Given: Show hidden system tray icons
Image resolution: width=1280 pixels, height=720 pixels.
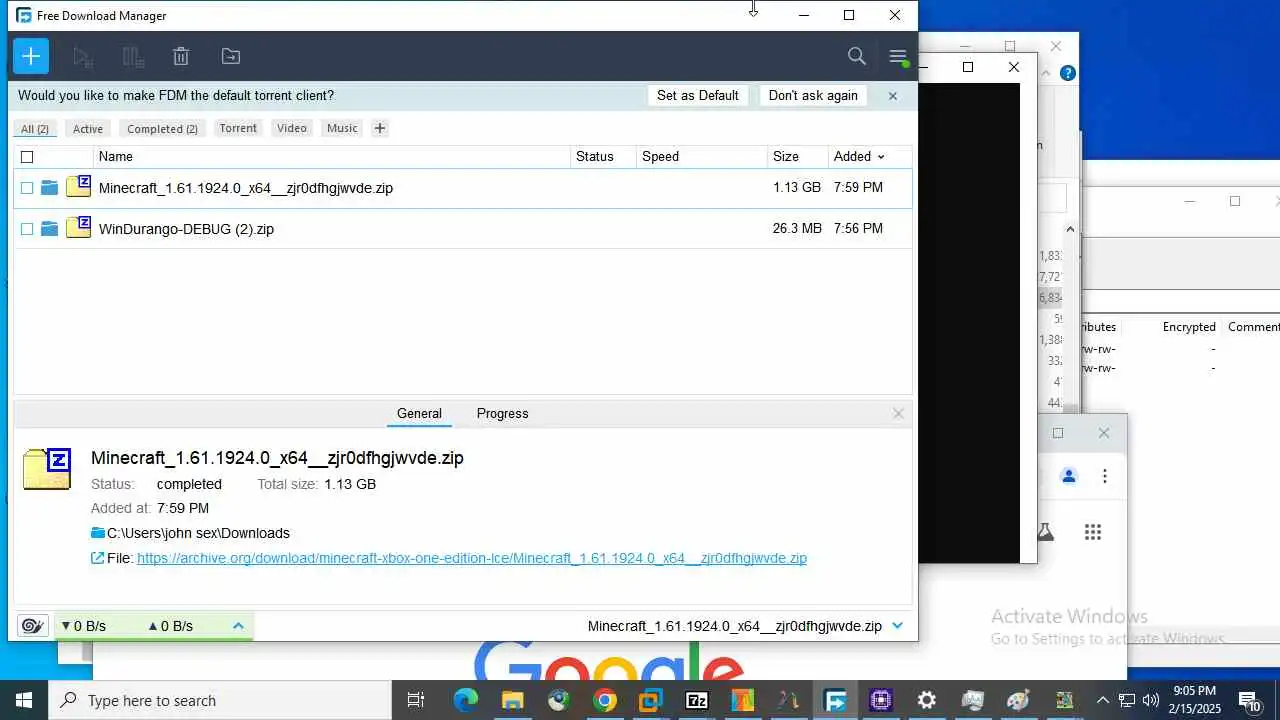Looking at the screenshot, I should [x=1102, y=700].
